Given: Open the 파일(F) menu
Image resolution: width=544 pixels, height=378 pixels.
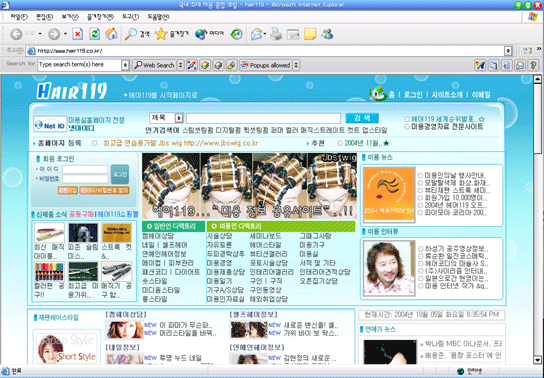Looking at the screenshot, I should pos(19,17).
